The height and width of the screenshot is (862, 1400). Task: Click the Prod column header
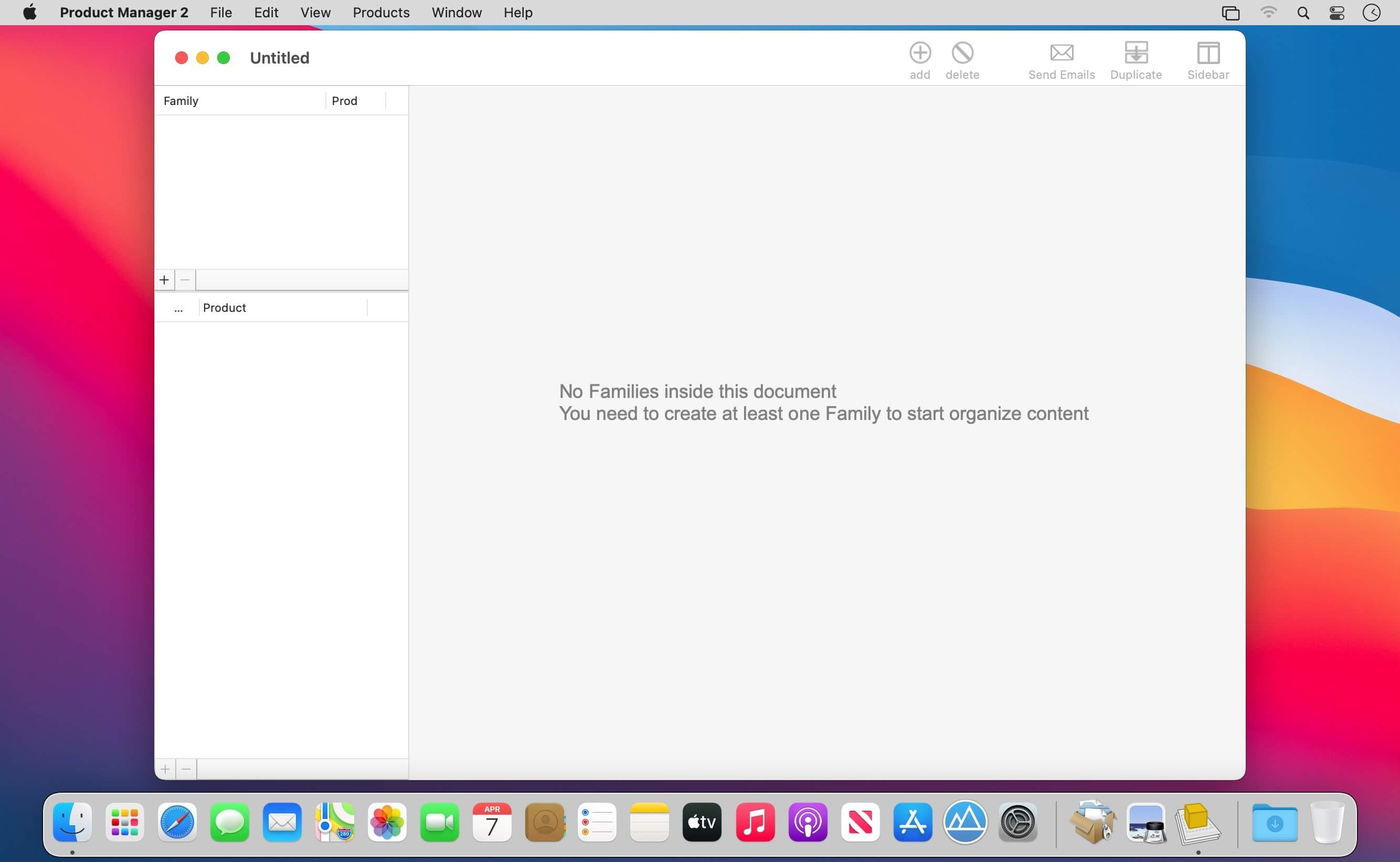(354, 101)
